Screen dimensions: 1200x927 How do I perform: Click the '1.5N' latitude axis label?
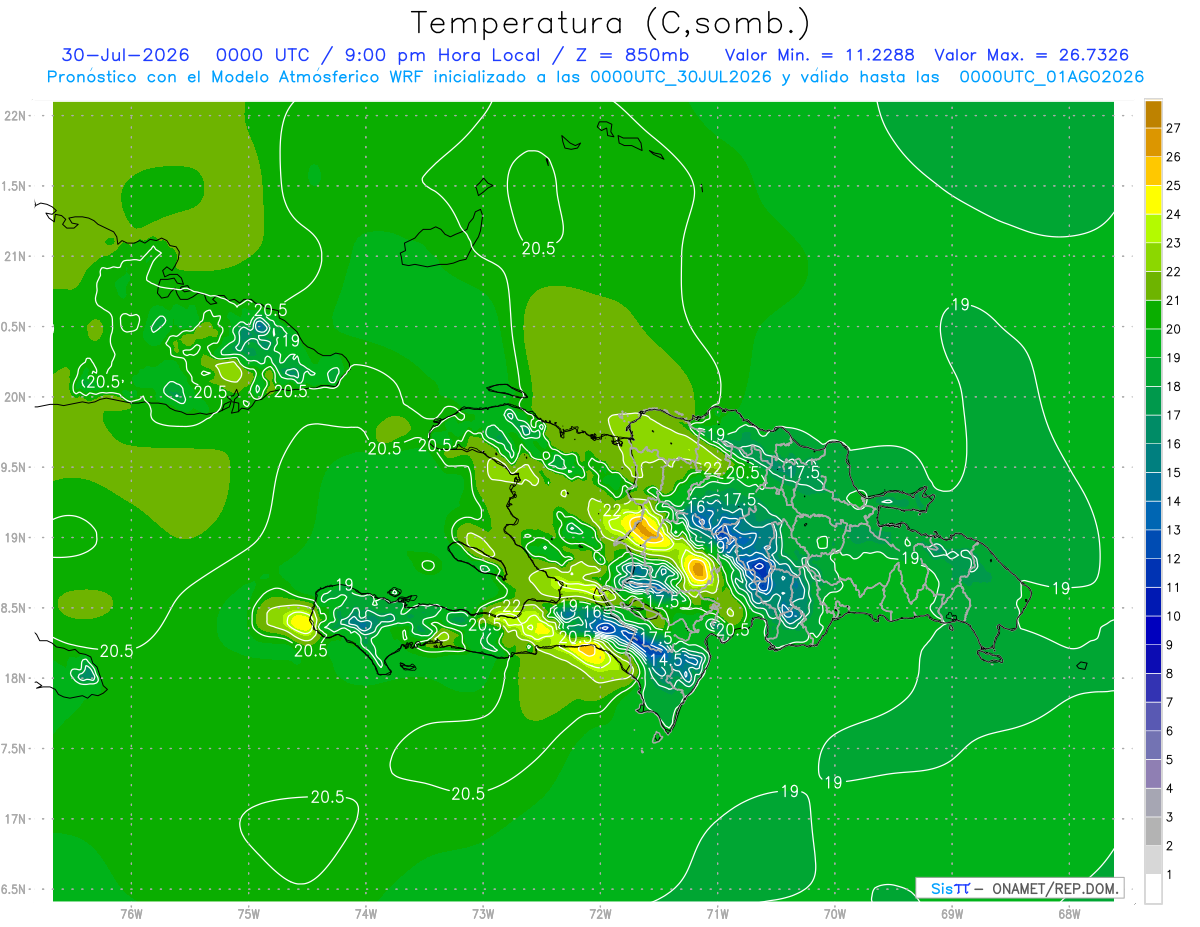(x=13, y=186)
